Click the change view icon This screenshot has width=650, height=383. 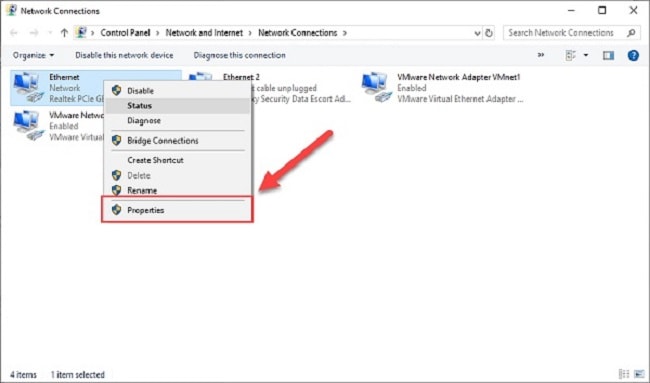pyautogui.click(x=571, y=55)
